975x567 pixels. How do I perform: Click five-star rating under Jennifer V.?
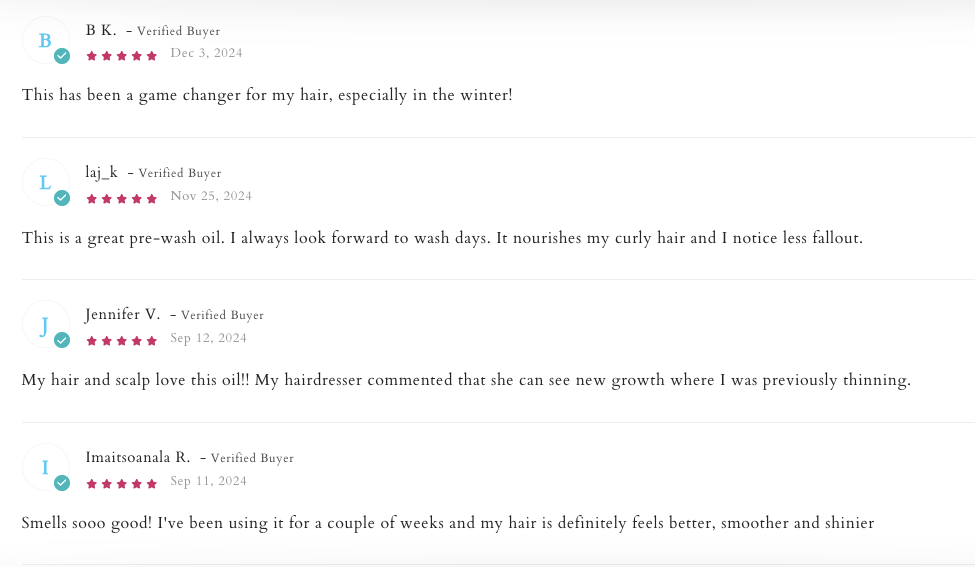click(x=122, y=340)
